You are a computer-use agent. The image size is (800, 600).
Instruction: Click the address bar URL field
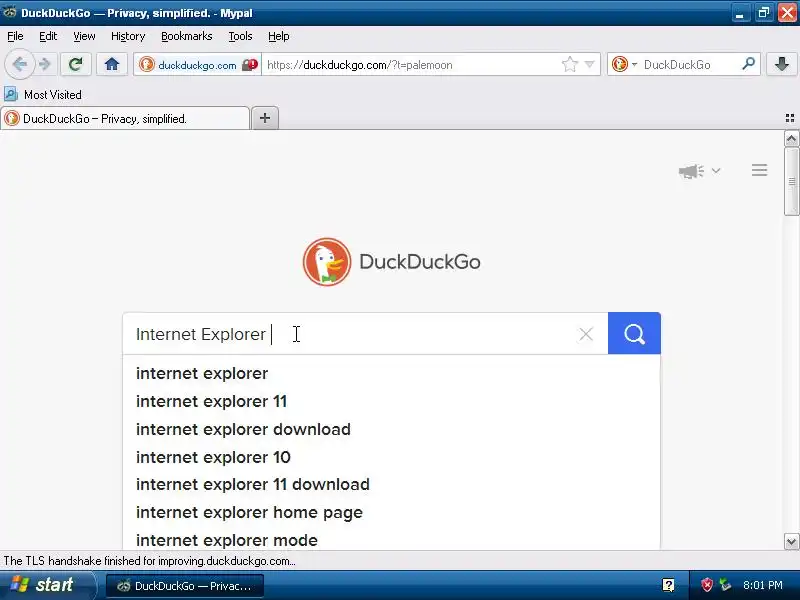(x=411, y=65)
